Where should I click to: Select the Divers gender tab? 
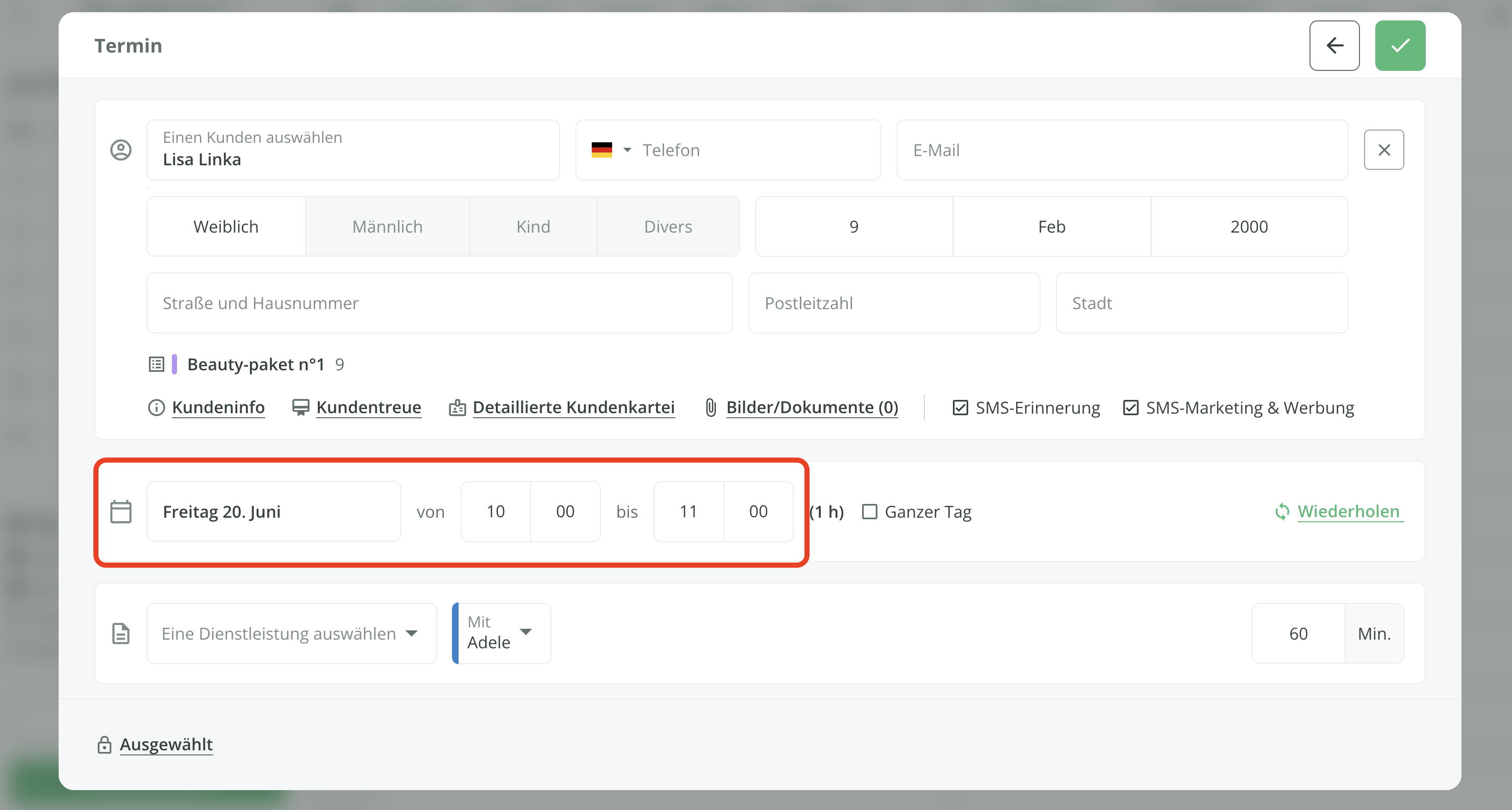(x=668, y=226)
